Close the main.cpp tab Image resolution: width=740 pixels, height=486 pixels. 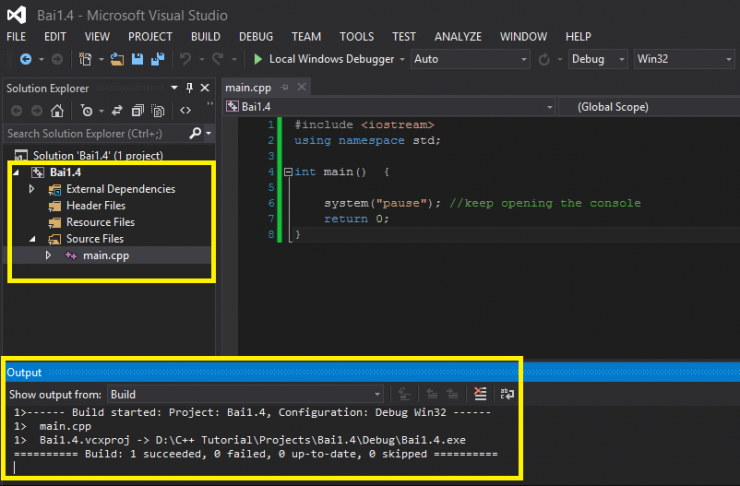(302, 87)
